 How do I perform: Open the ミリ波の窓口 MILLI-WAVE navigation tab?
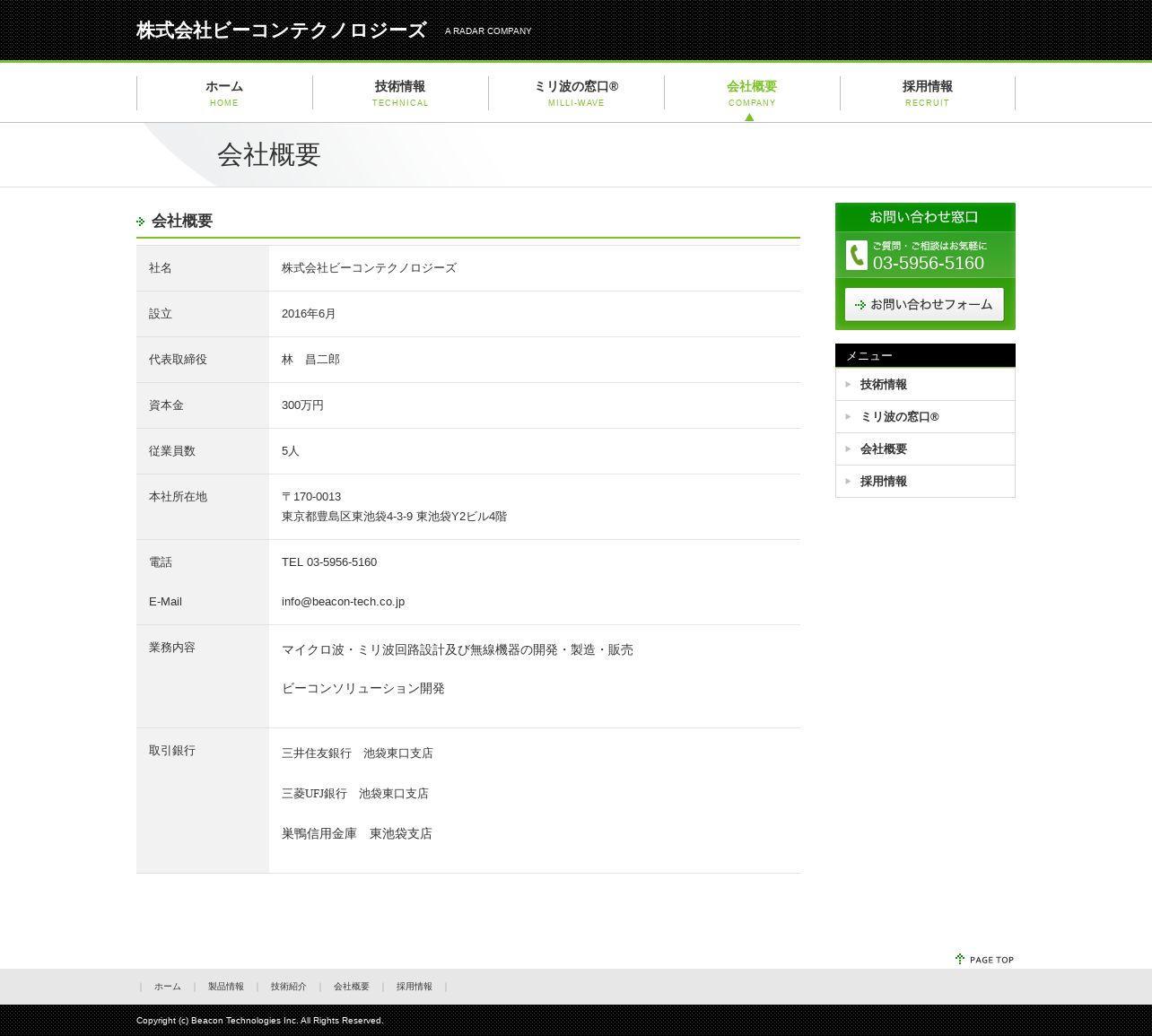click(576, 93)
